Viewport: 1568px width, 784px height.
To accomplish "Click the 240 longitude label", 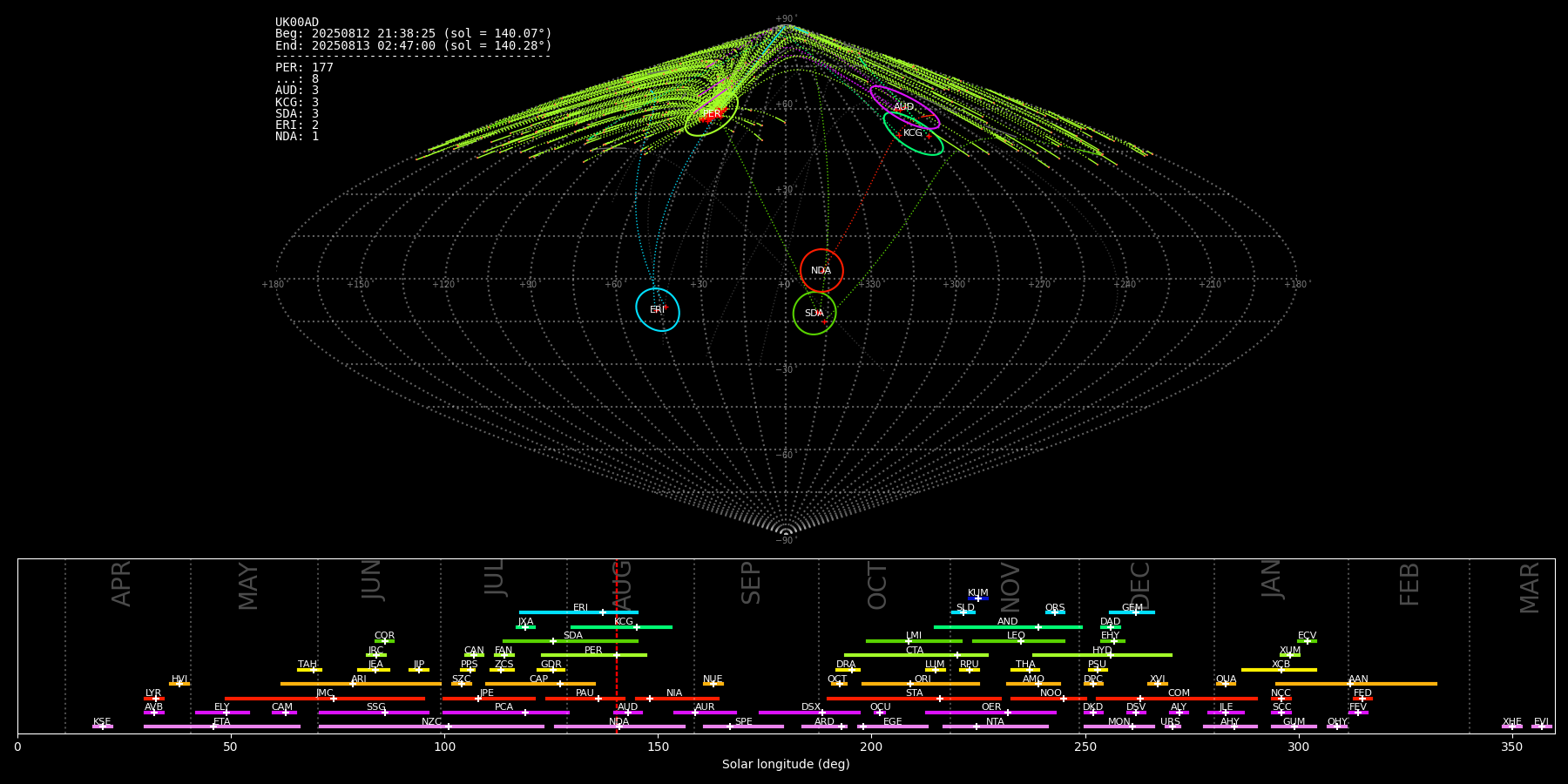I will (x=1125, y=285).
